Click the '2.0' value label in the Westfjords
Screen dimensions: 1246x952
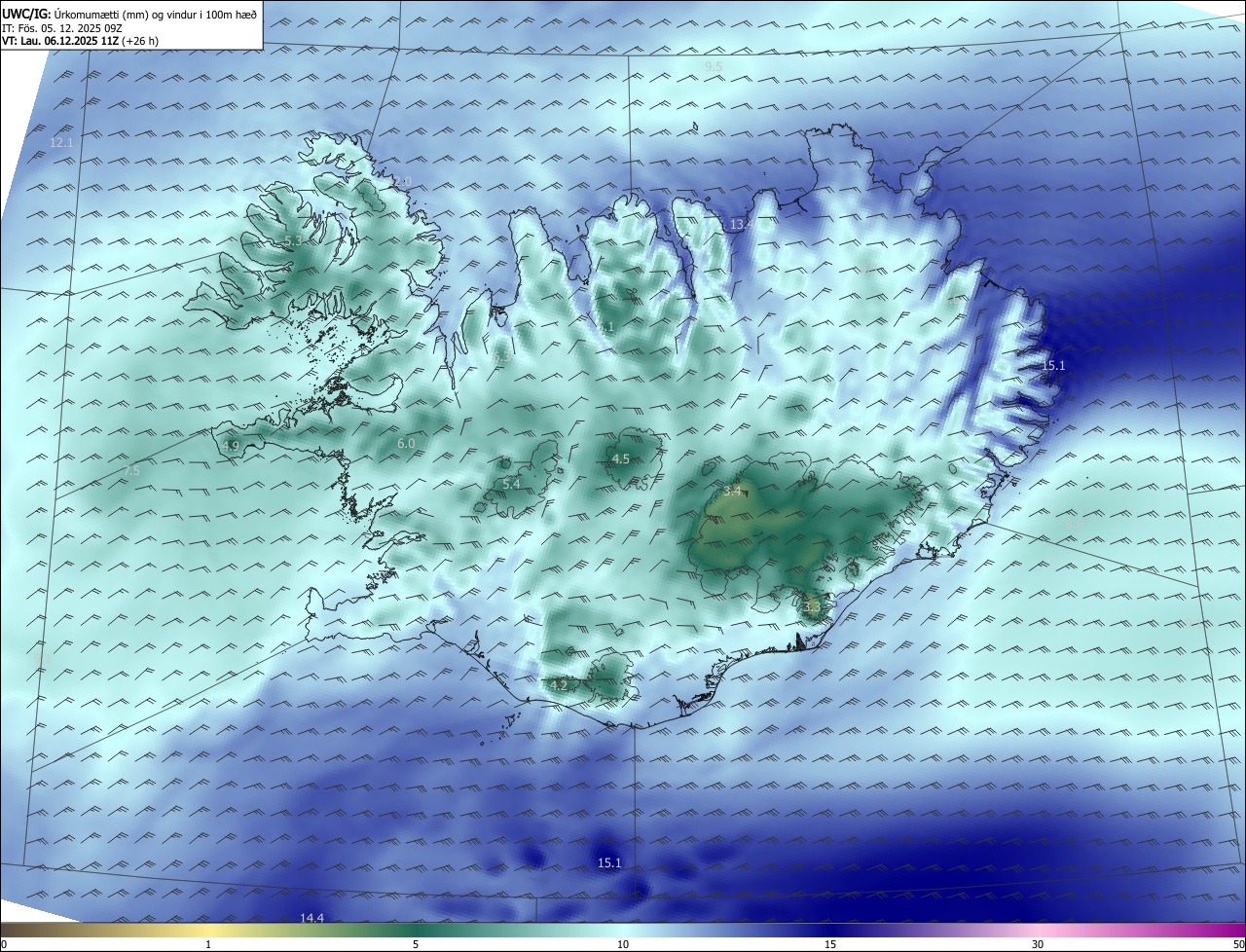402,181
